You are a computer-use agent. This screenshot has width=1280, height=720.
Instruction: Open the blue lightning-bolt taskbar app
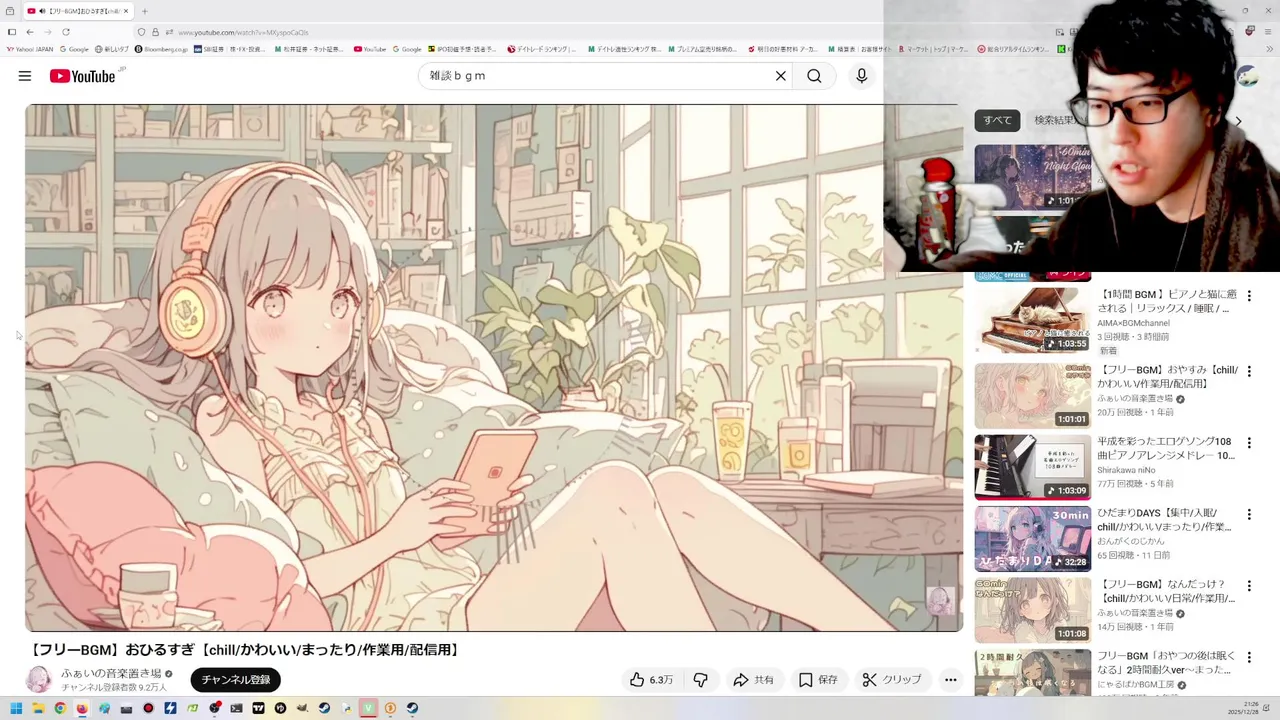pos(170,708)
